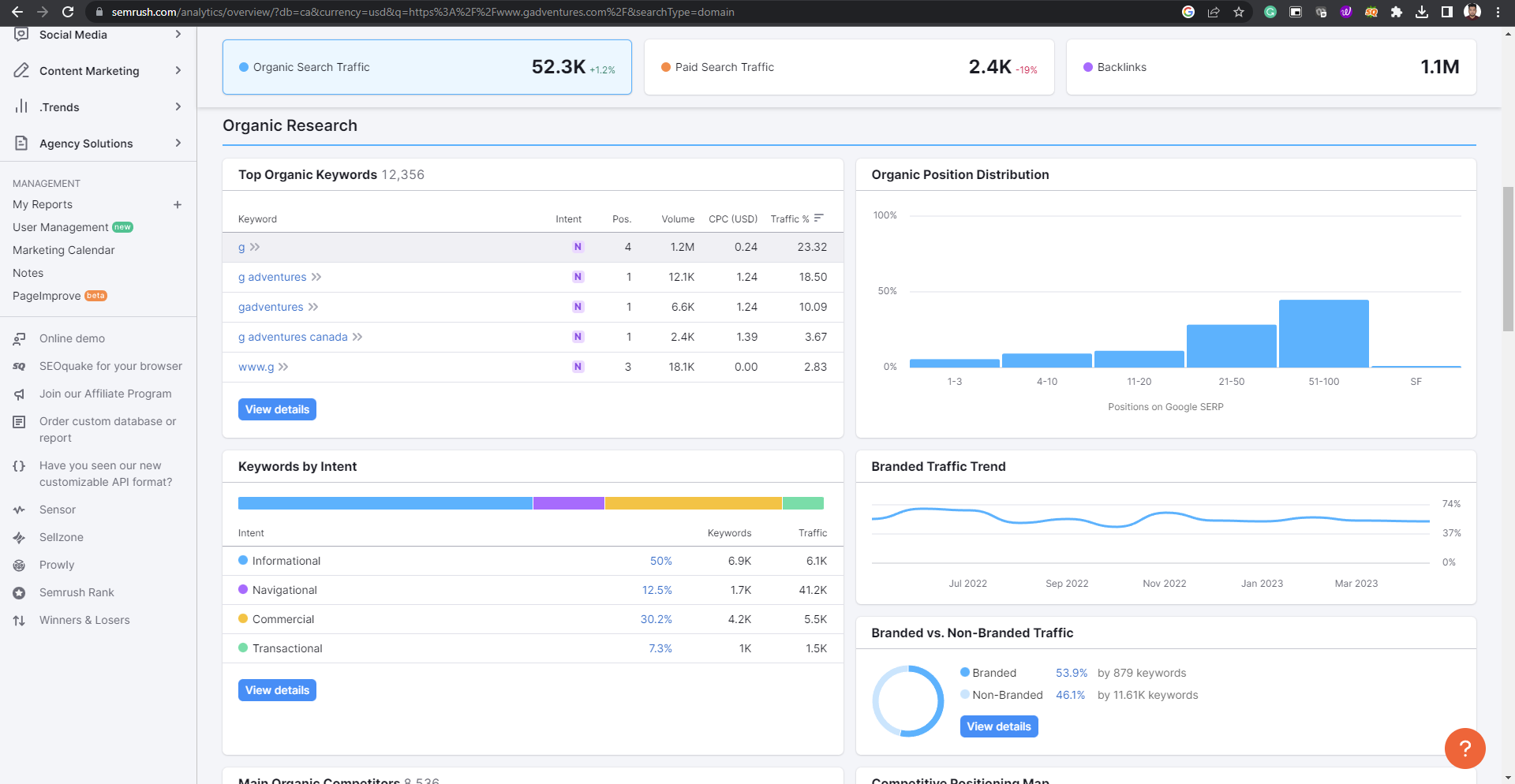Open the 'gadventures' keyword link

271,307
